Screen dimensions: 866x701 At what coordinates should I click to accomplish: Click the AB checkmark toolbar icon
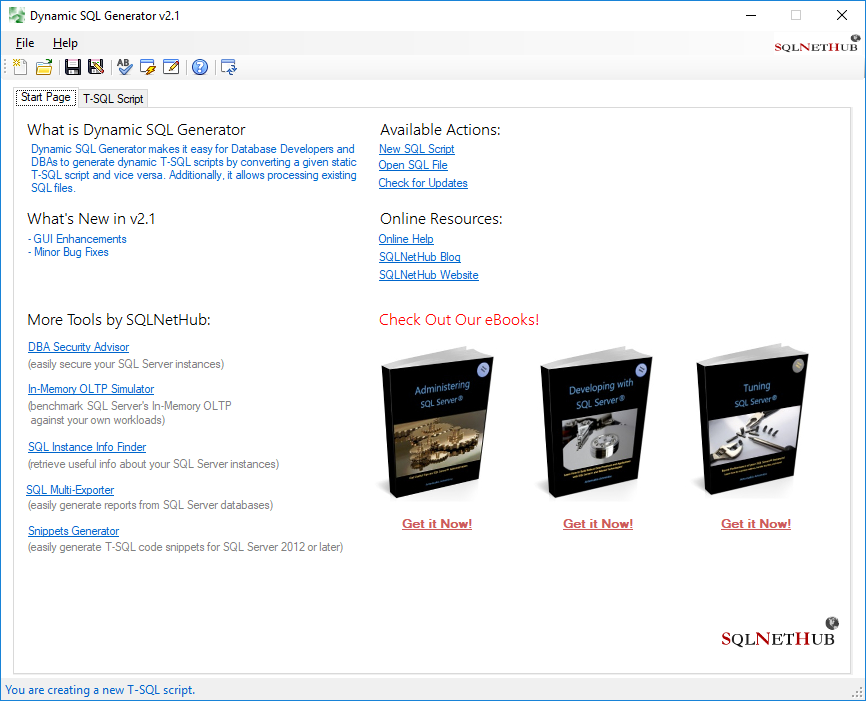125,67
